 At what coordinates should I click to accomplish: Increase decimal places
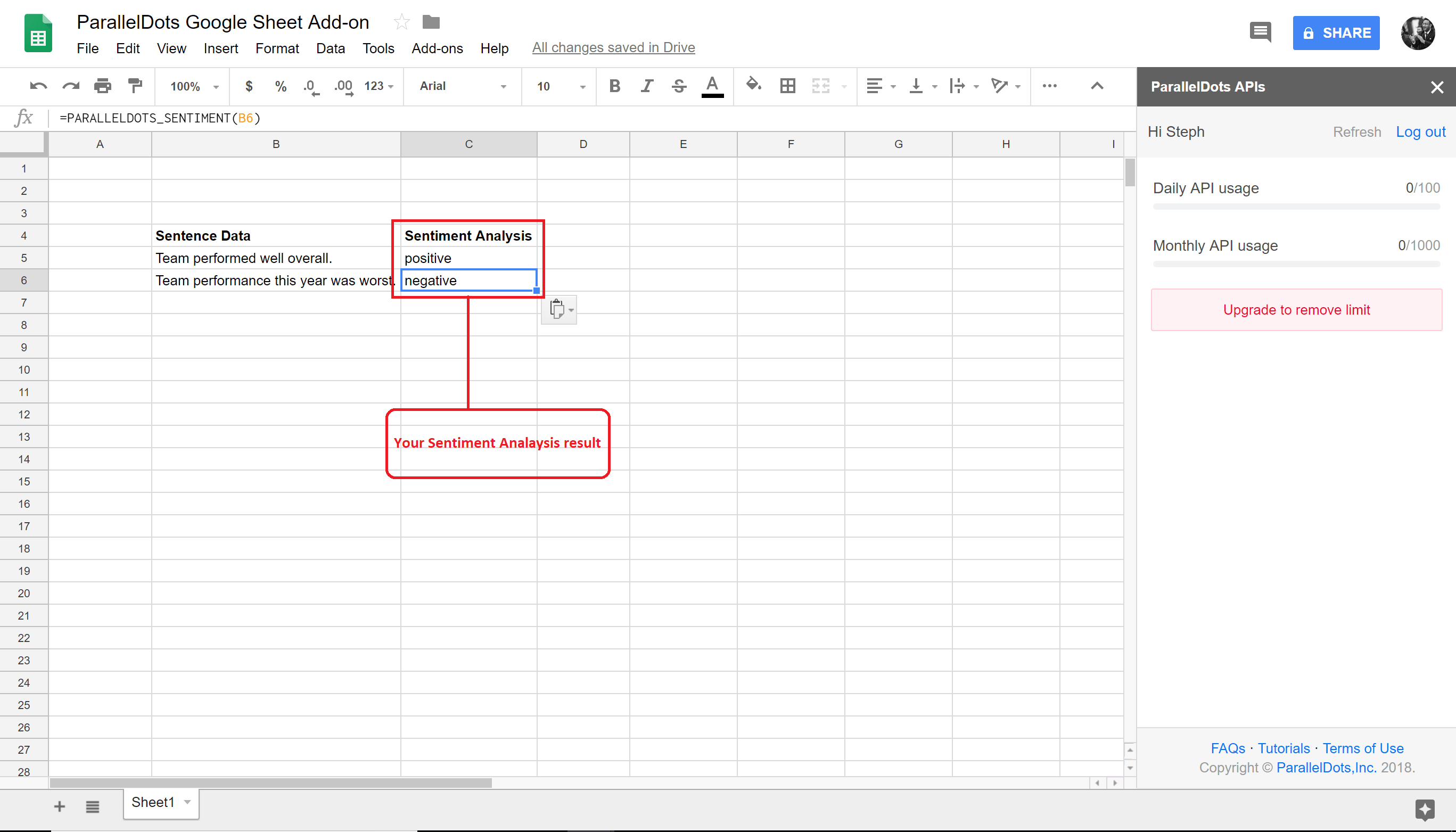pos(344,87)
